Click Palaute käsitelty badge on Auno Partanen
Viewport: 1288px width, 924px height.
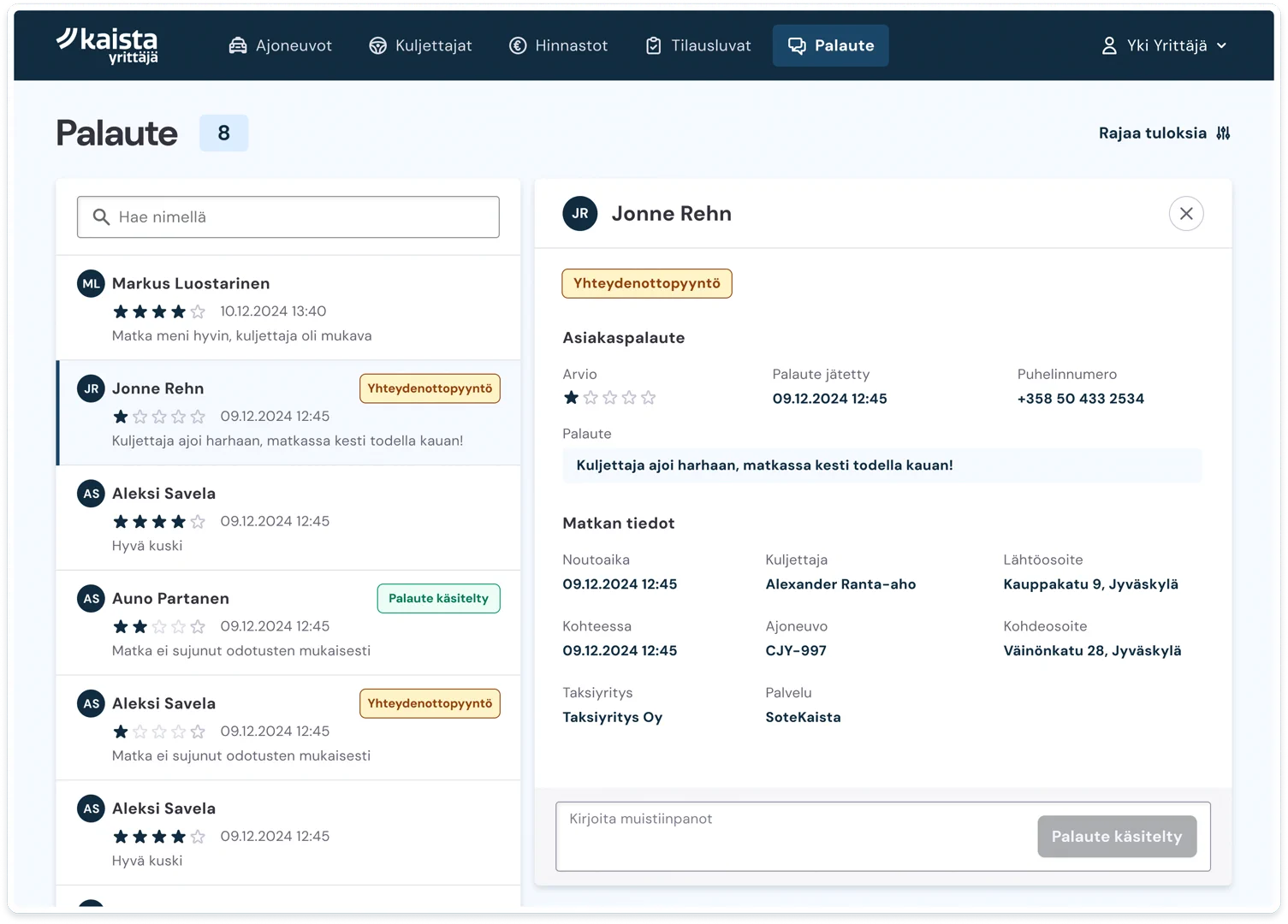[439, 598]
